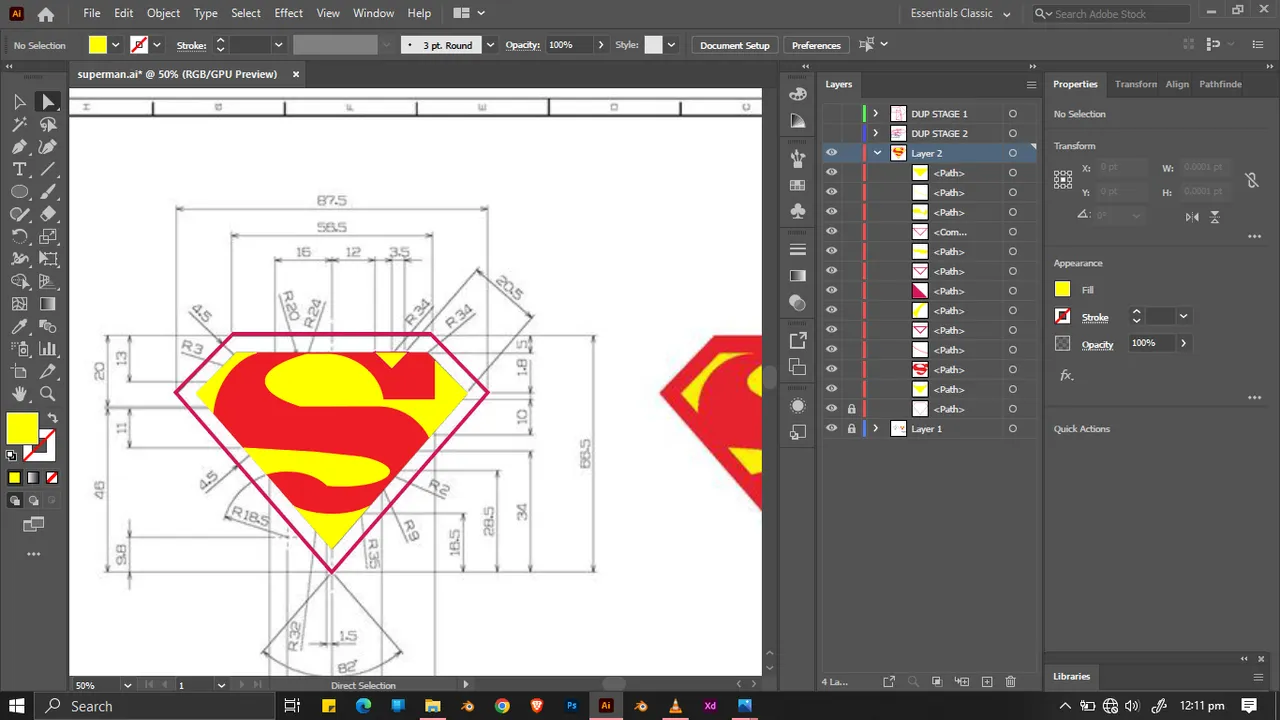The height and width of the screenshot is (720, 1280).
Task: Click the Document Setup button
Action: (735, 45)
